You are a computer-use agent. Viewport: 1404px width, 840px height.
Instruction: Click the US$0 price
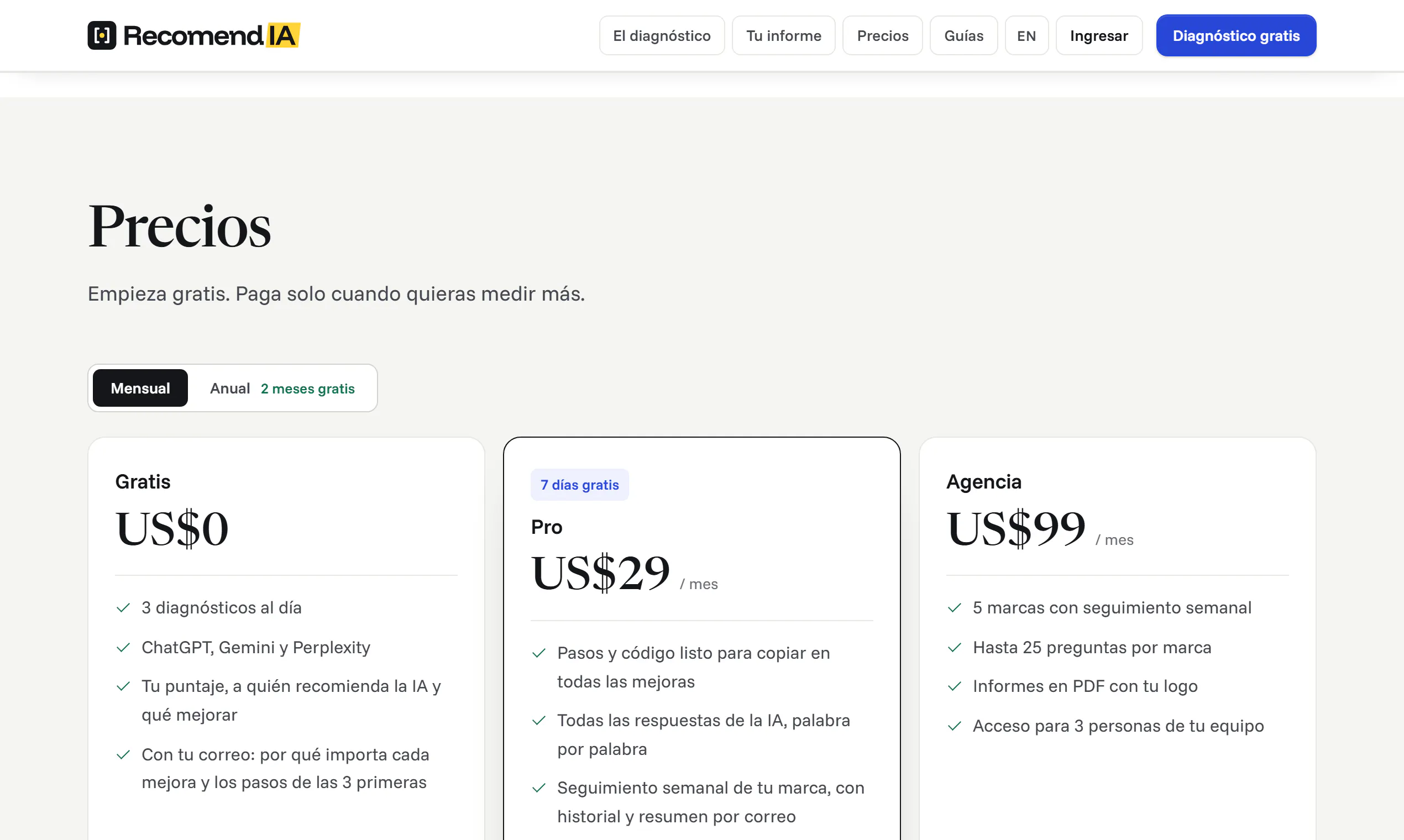171,528
